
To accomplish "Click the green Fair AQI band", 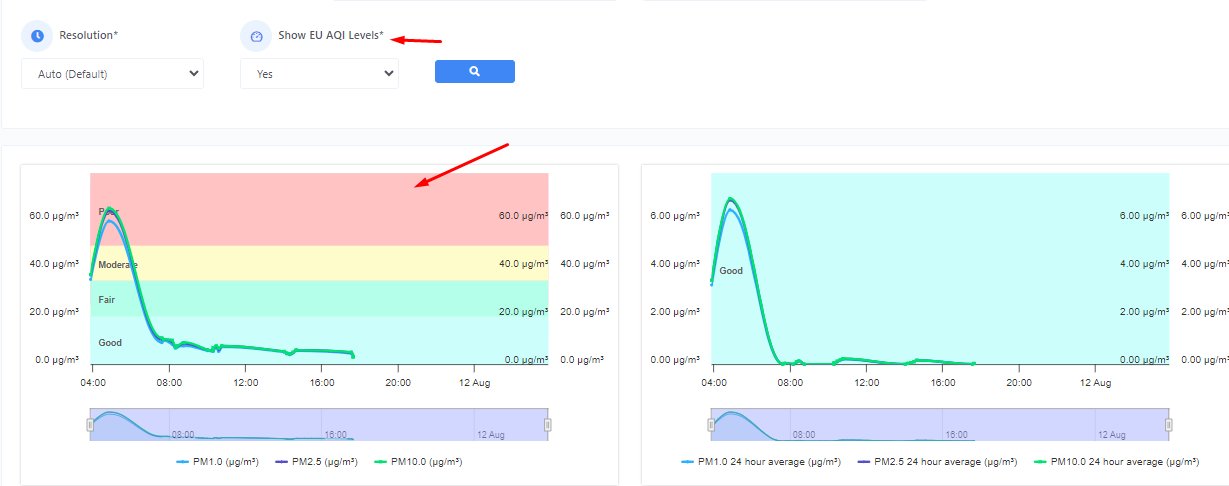I will click(x=320, y=299).
